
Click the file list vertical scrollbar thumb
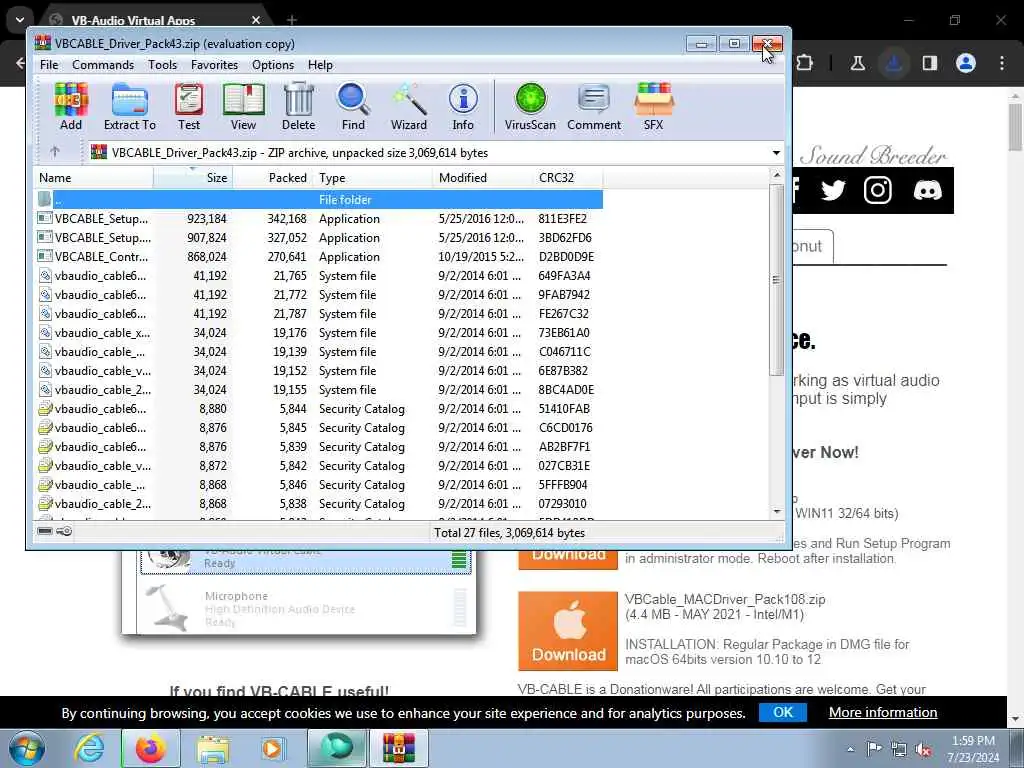pyautogui.click(x=776, y=280)
